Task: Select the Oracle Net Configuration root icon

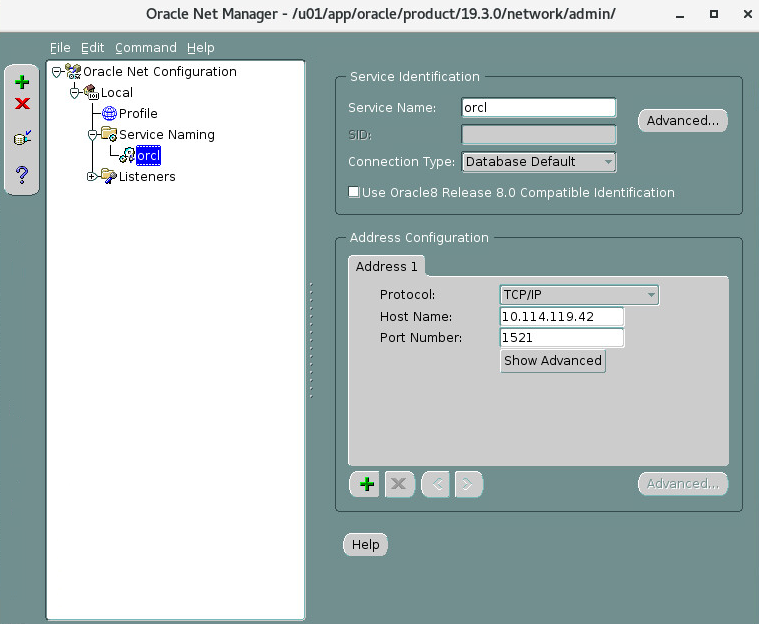Action: tap(74, 71)
